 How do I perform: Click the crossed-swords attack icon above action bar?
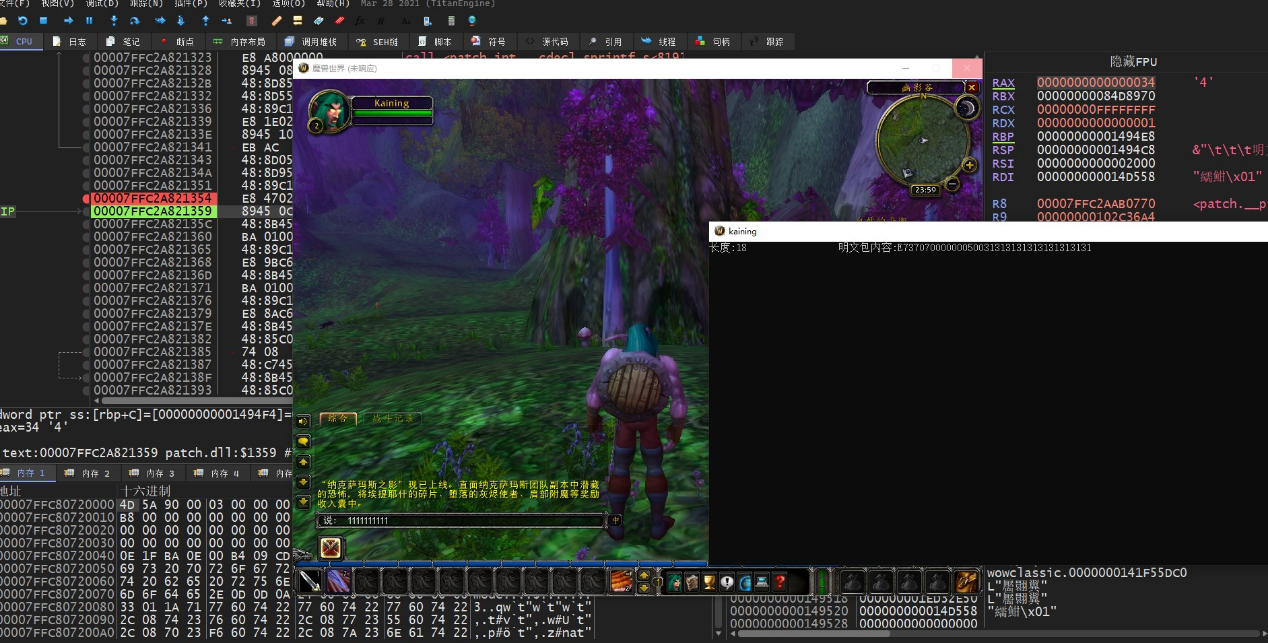tap(331, 548)
